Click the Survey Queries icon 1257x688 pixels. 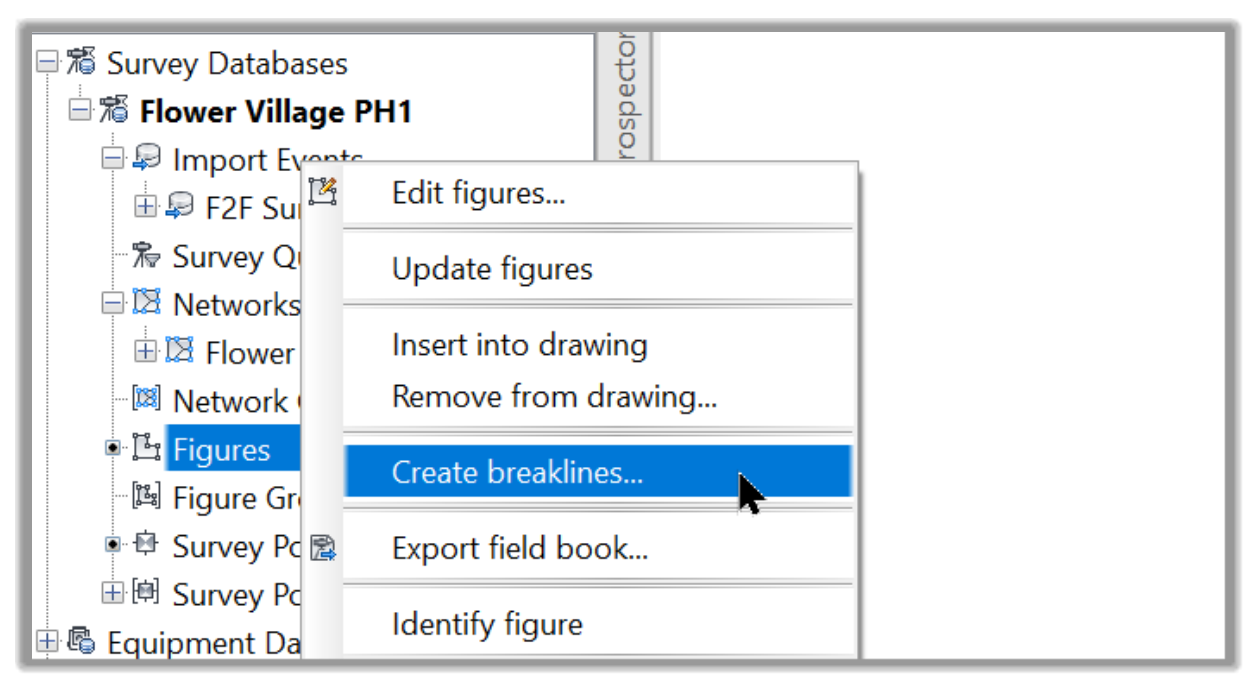pyautogui.click(x=146, y=255)
